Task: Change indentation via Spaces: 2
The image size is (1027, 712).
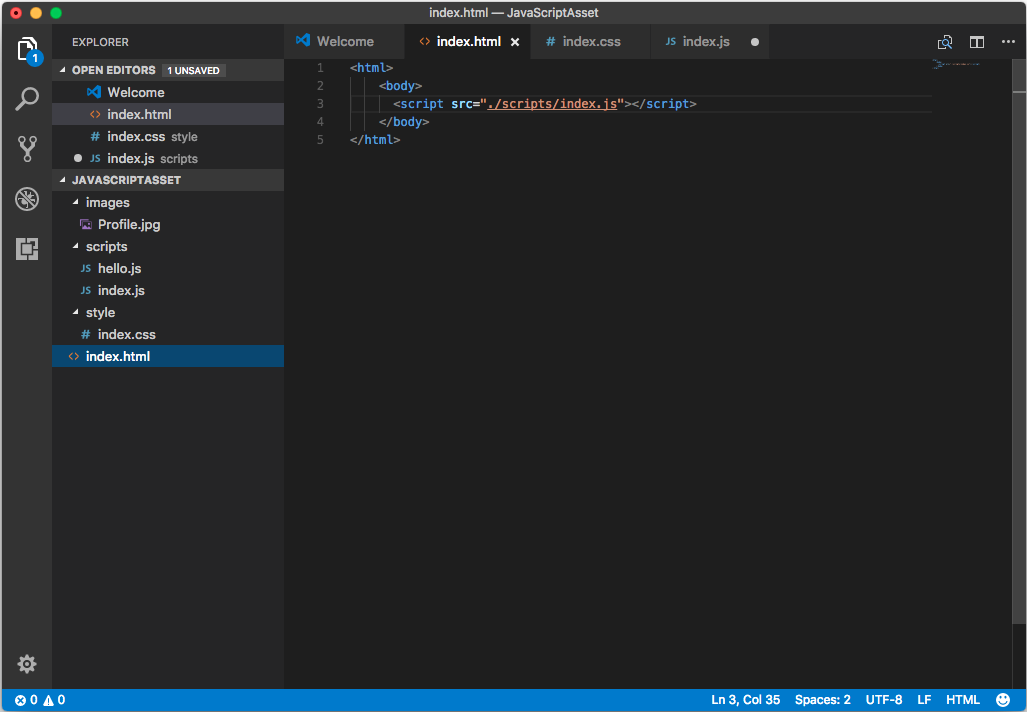Action: pyautogui.click(x=823, y=700)
